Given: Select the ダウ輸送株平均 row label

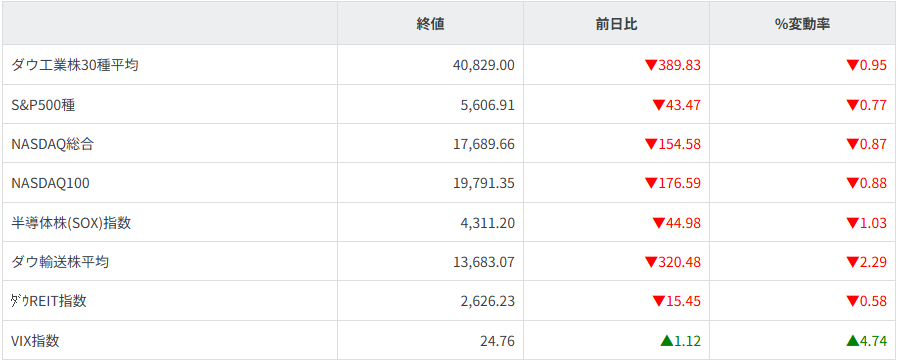Looking at the screenshot, I should (60, 262).
